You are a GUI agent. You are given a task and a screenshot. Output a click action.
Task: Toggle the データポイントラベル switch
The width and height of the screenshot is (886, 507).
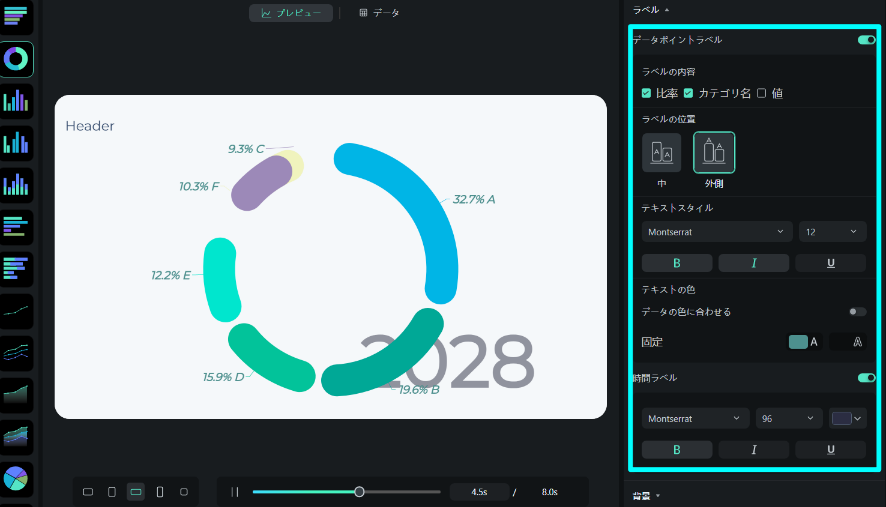pyautogui.click(x=866, y=40)
